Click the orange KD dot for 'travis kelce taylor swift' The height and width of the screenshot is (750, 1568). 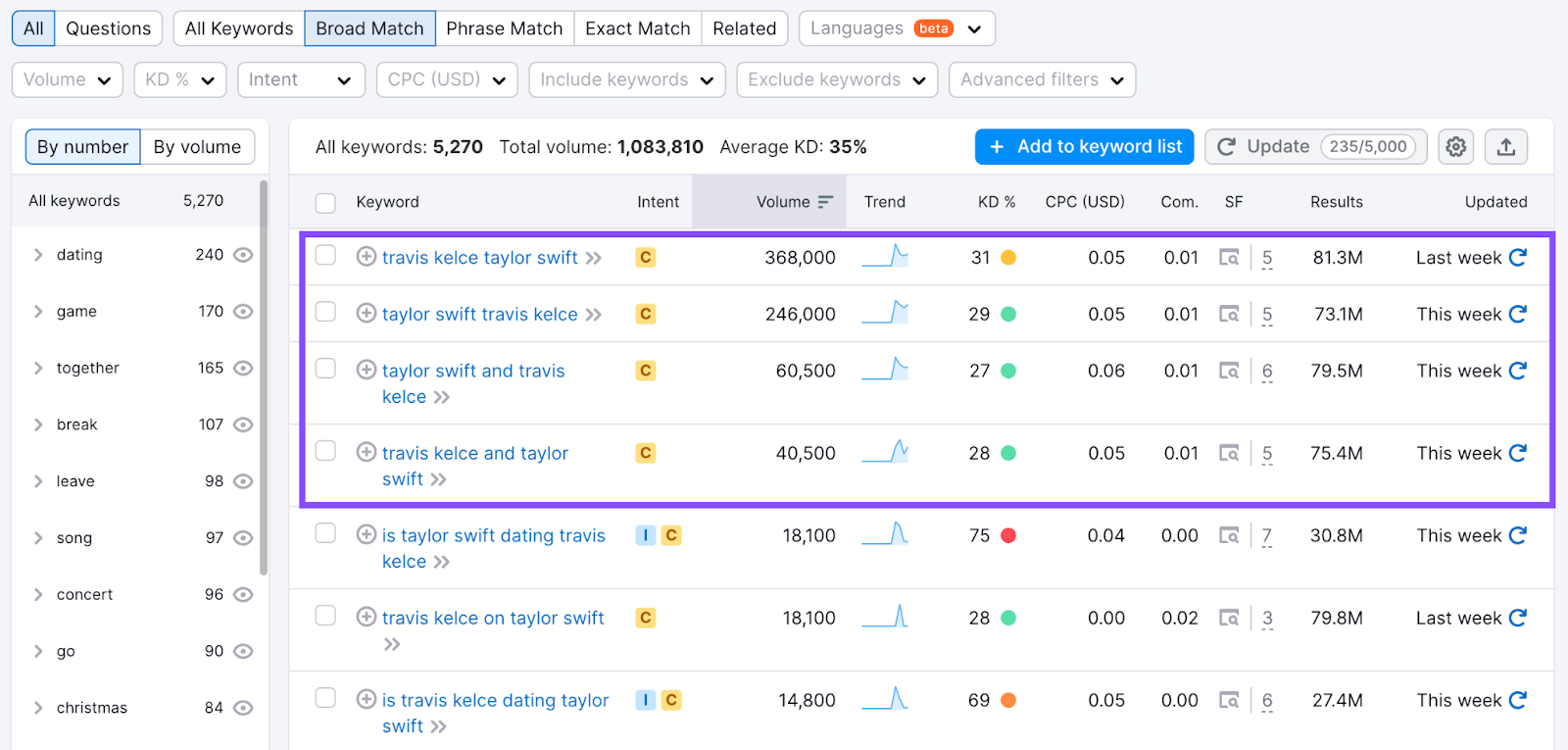coord(1008,258)
